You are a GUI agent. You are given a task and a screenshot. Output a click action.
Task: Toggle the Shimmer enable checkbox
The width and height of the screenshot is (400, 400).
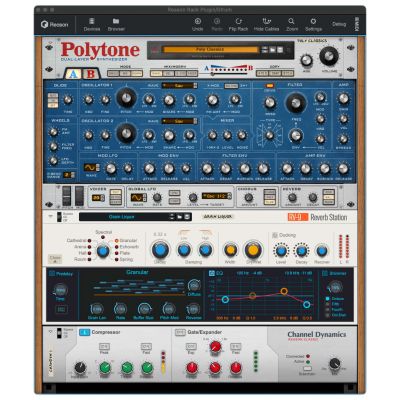coord(325,273)
